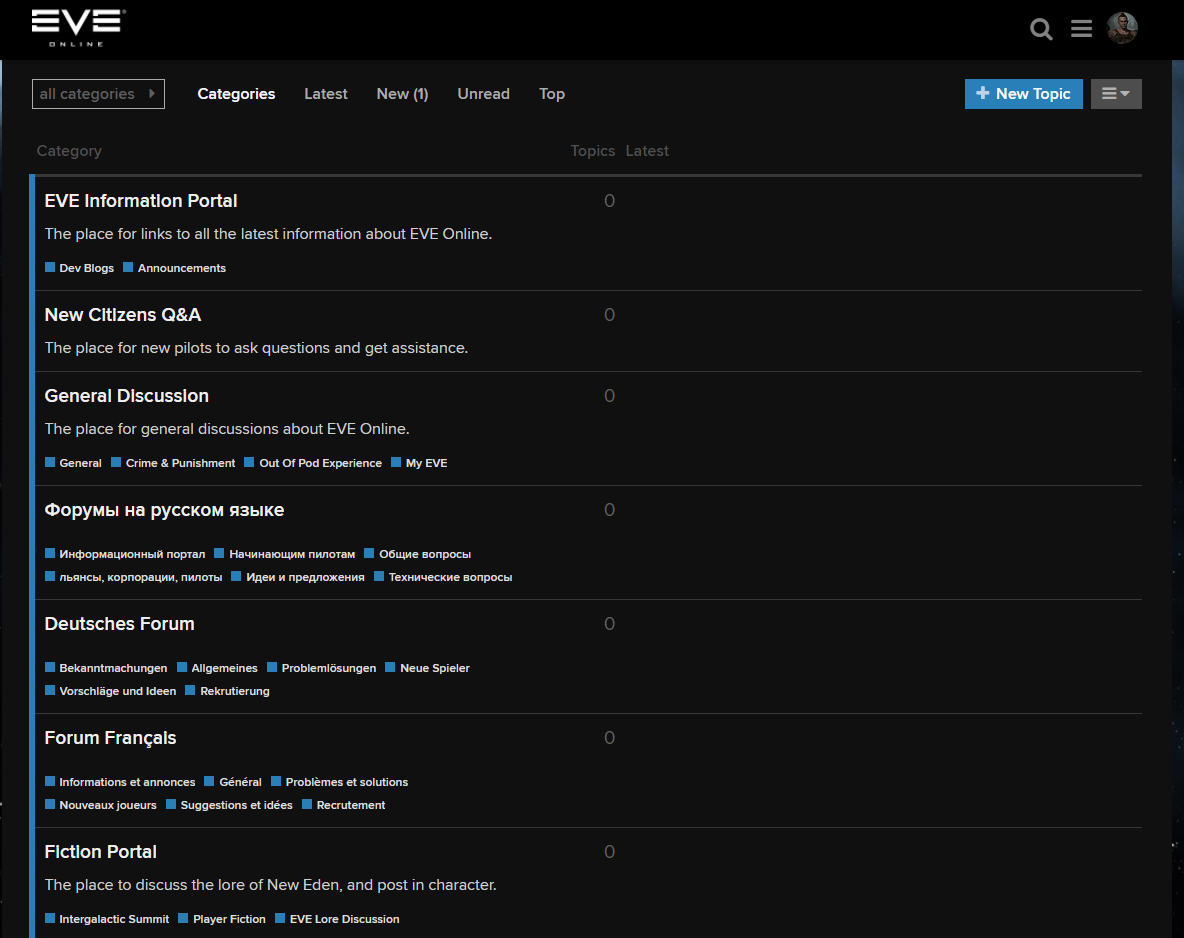Open Neue Spieler subcategory
The image size is (1184, 938).
pyautogui.click(x=427, y=668)
